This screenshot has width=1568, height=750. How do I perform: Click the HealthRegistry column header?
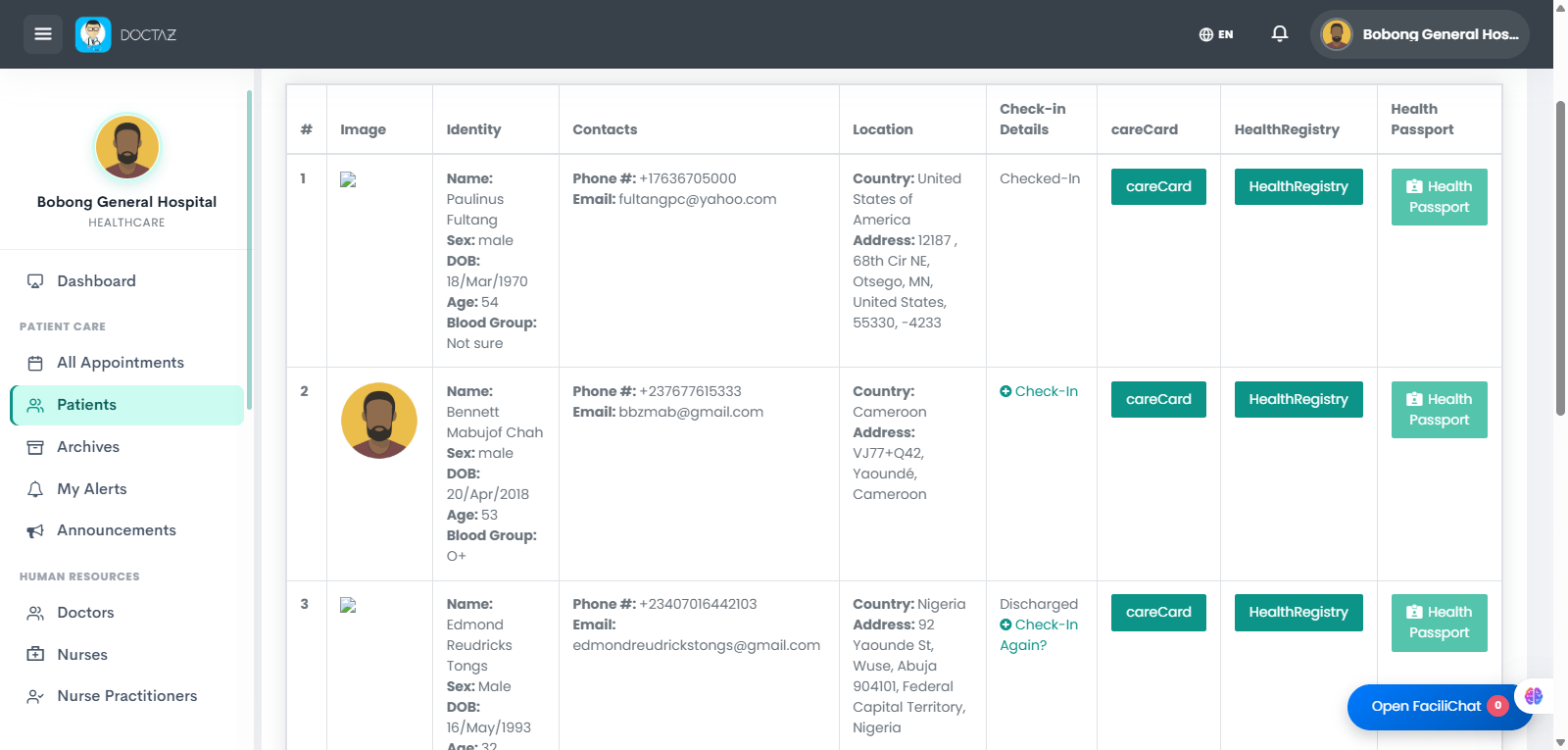(x=1287, y=129)
